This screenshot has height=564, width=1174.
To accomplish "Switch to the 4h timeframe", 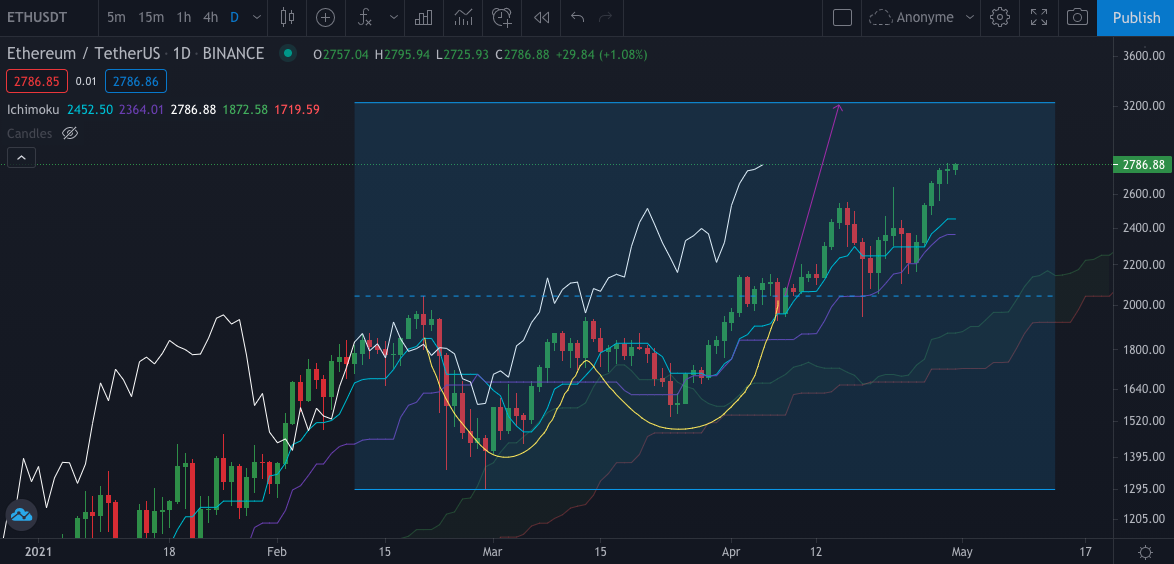I will (210, 17).
